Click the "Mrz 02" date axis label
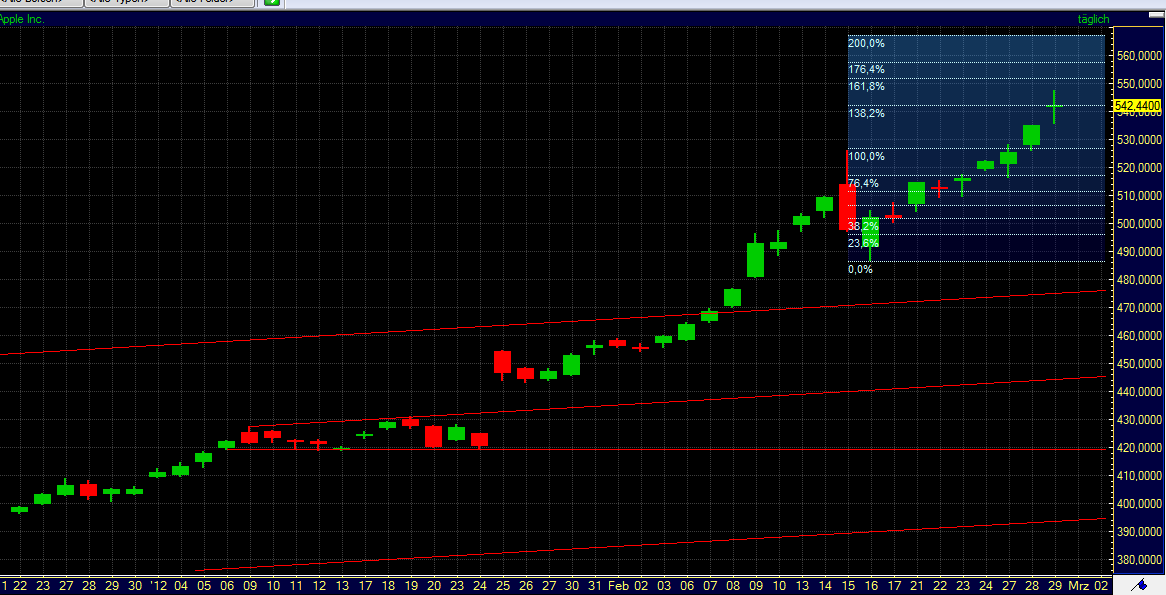The height and width of the screenshot is (595, 1166). (1088, 587)
